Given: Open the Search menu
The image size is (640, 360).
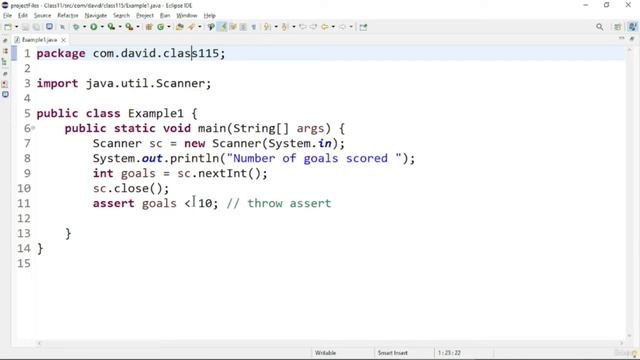Looking at the screenshot, I should pos(121,16).
